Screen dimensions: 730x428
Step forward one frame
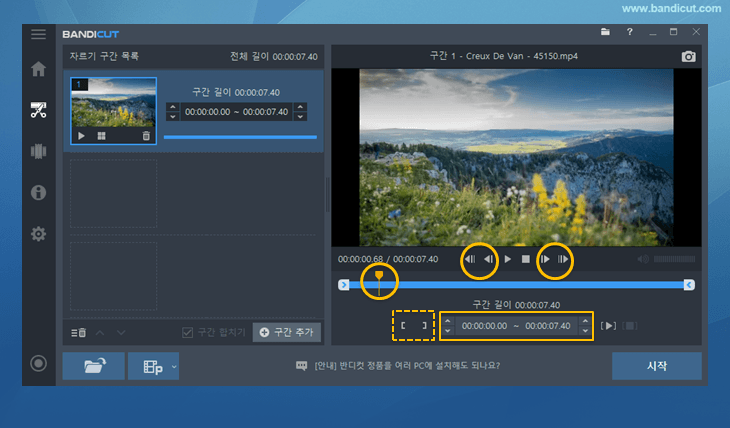click(x=545, y=259)
